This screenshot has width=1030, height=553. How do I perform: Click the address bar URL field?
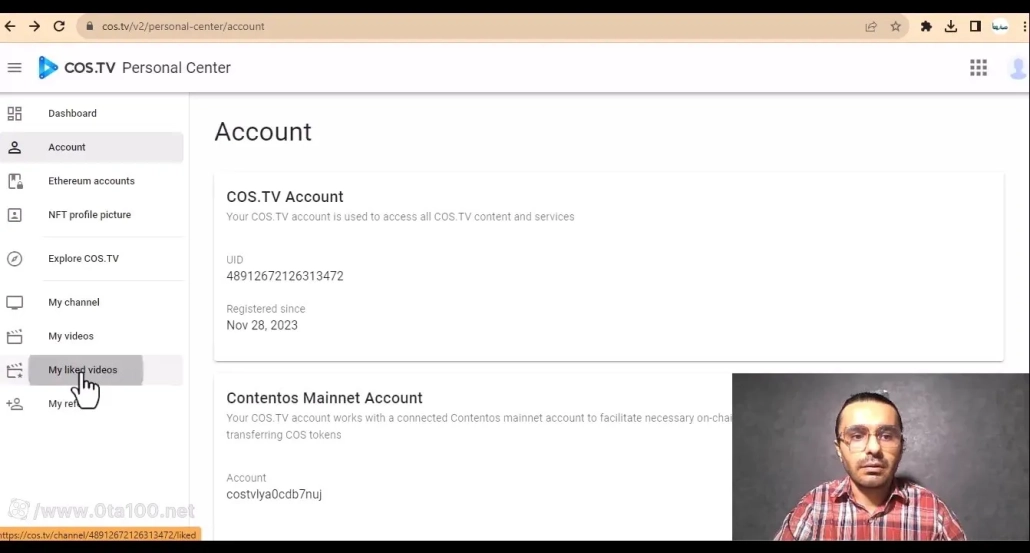pos(450,27)
